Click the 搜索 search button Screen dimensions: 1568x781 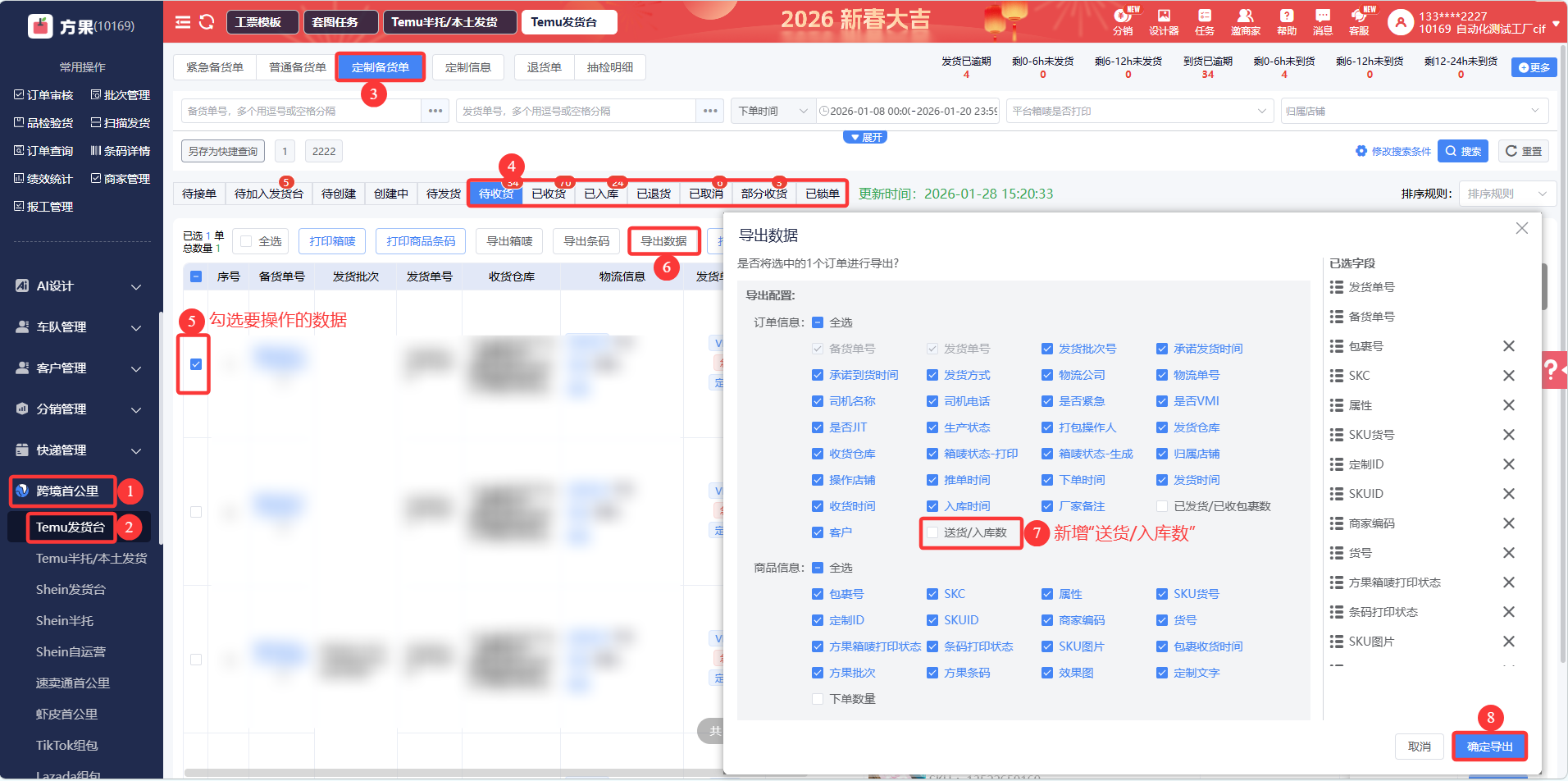(1463, 151)
